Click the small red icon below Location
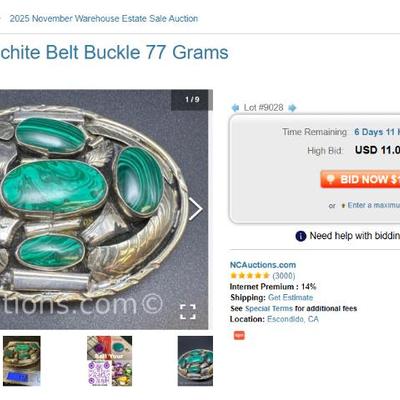400x400 pixels. pos(239,335)
